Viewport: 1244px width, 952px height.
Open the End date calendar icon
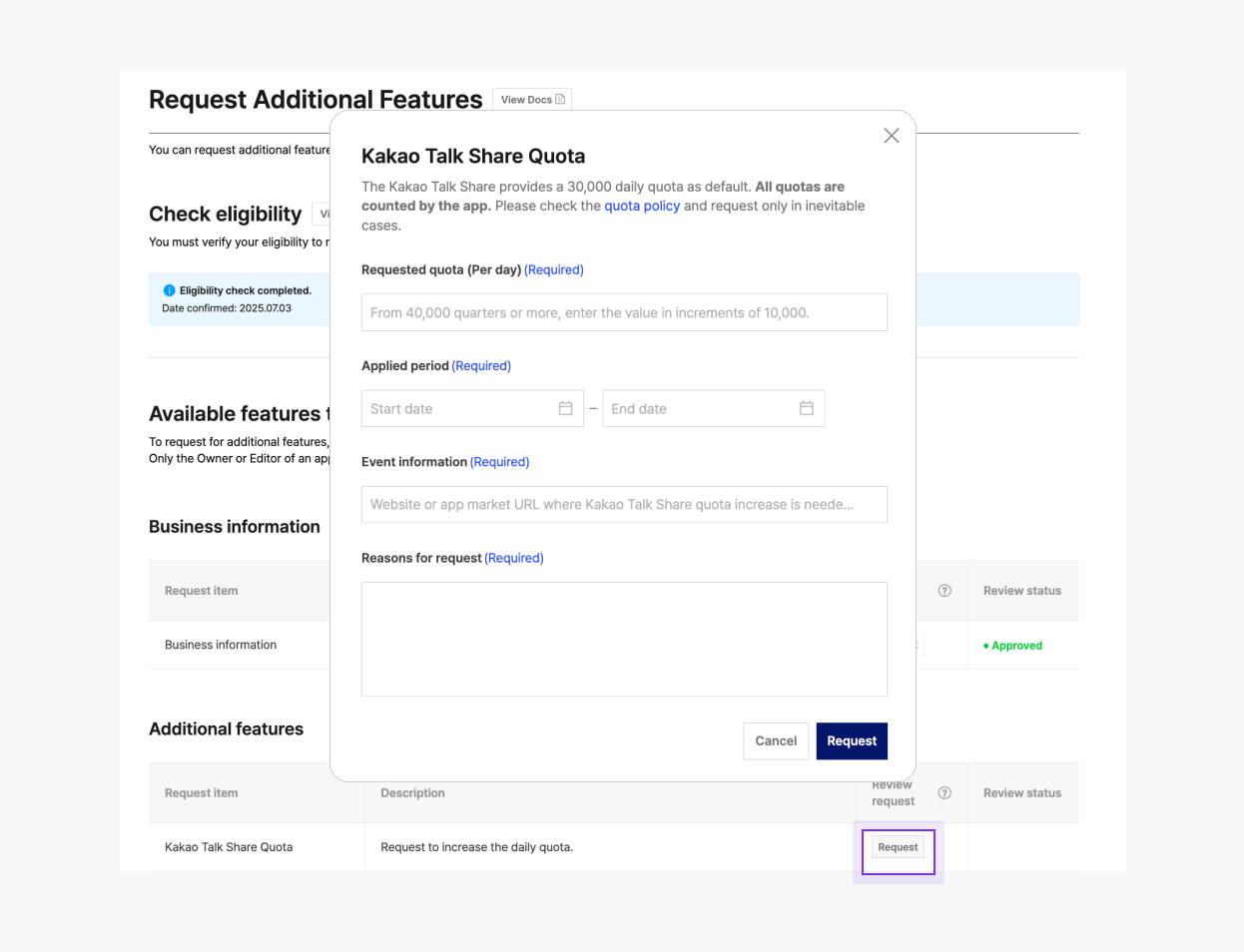tap(807, 408)
